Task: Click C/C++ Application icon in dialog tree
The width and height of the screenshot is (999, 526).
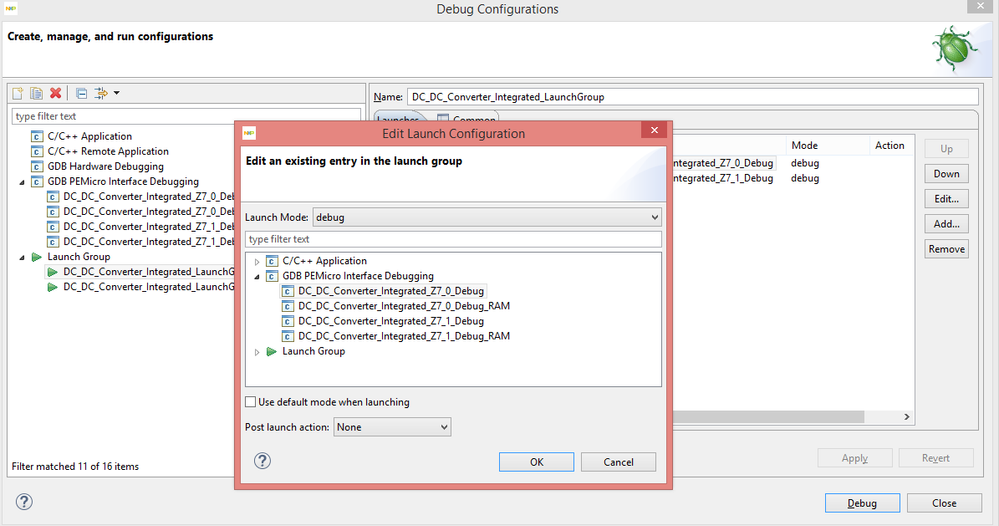Action: [272, 261]
